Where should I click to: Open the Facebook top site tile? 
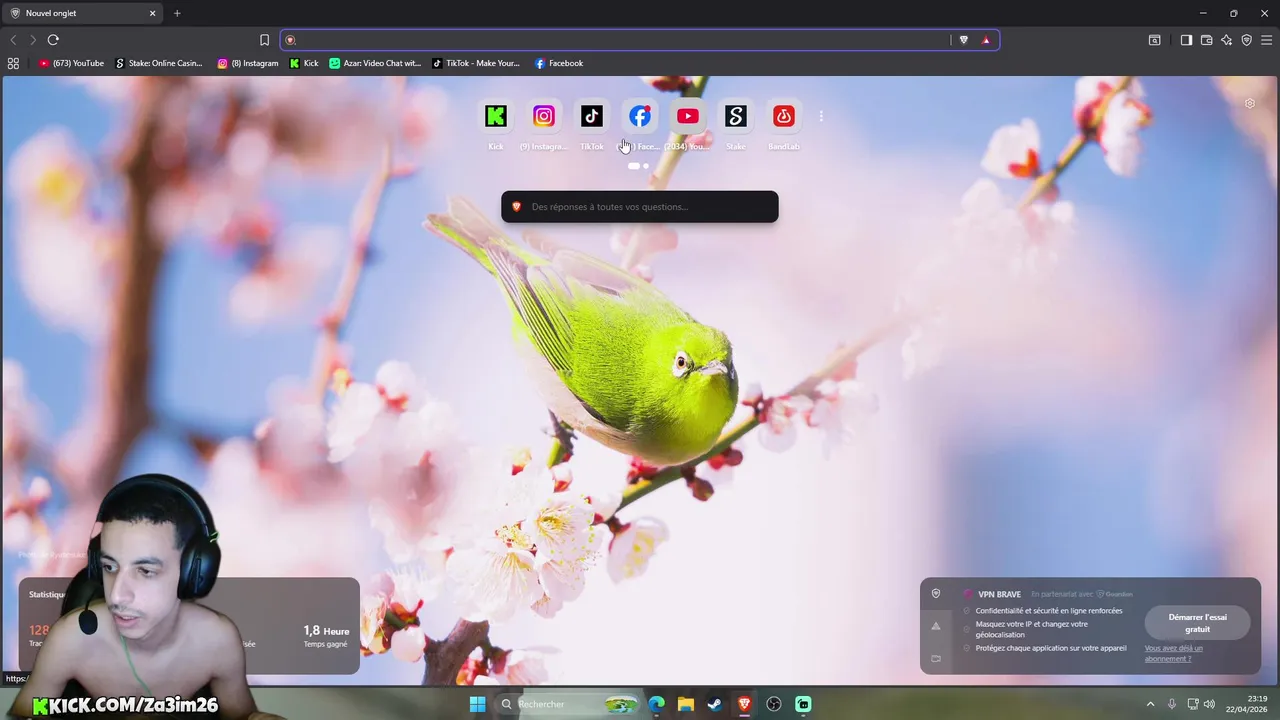pos(640,117)
